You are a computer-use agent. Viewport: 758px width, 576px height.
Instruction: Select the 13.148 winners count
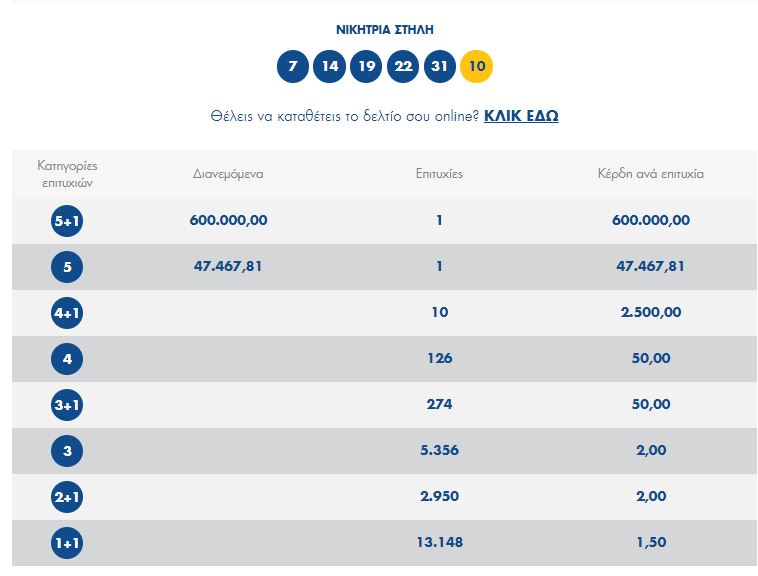coord(439,542)
